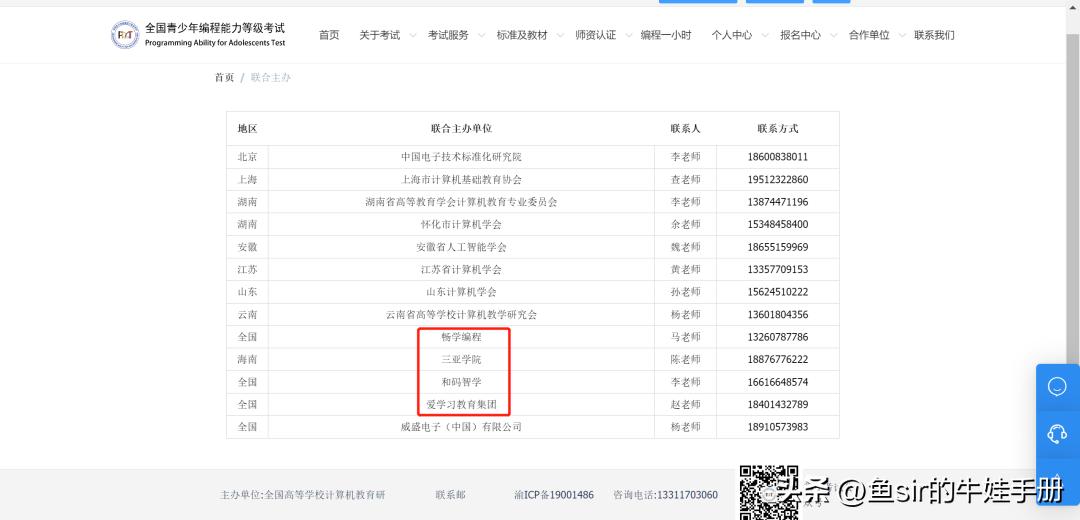The width and height of the screenshot is (1080, 520).
Task: Click the site title 全国青少年编程能力等级考试
Action: click(215, 28)
